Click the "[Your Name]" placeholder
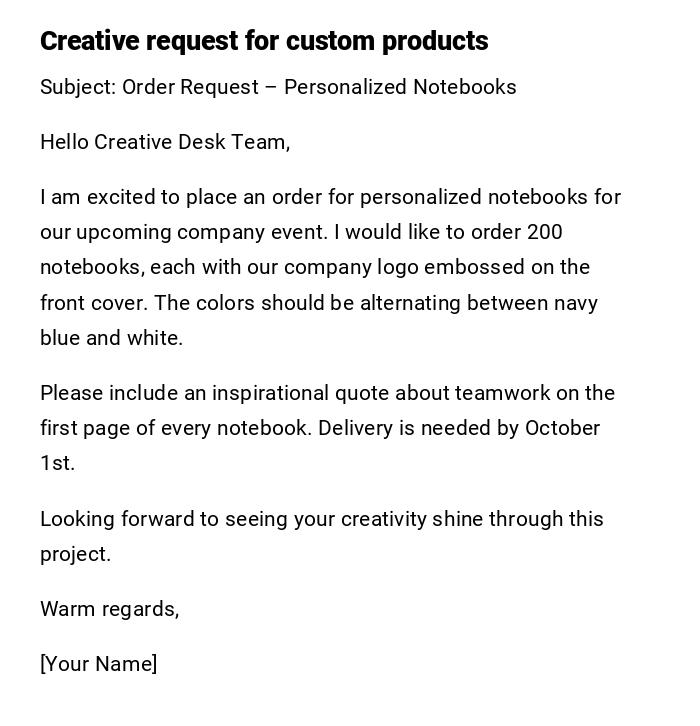This screenshot has height=726, width=700. (98, 664)
